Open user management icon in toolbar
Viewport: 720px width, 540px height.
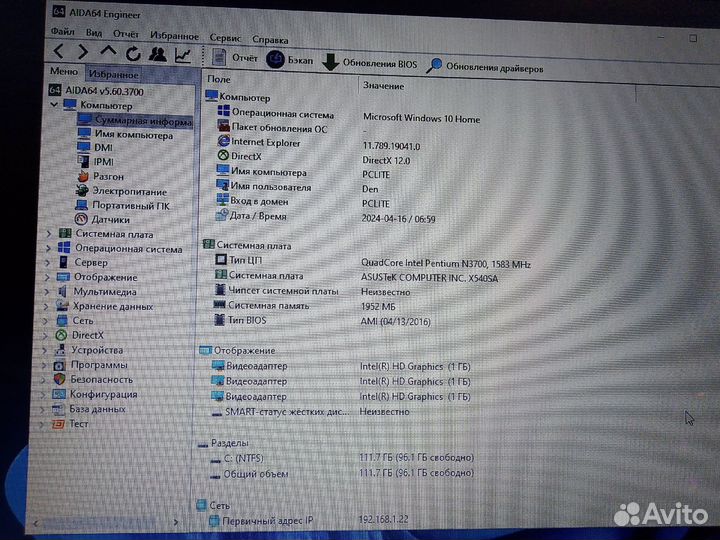pos(158,54)
